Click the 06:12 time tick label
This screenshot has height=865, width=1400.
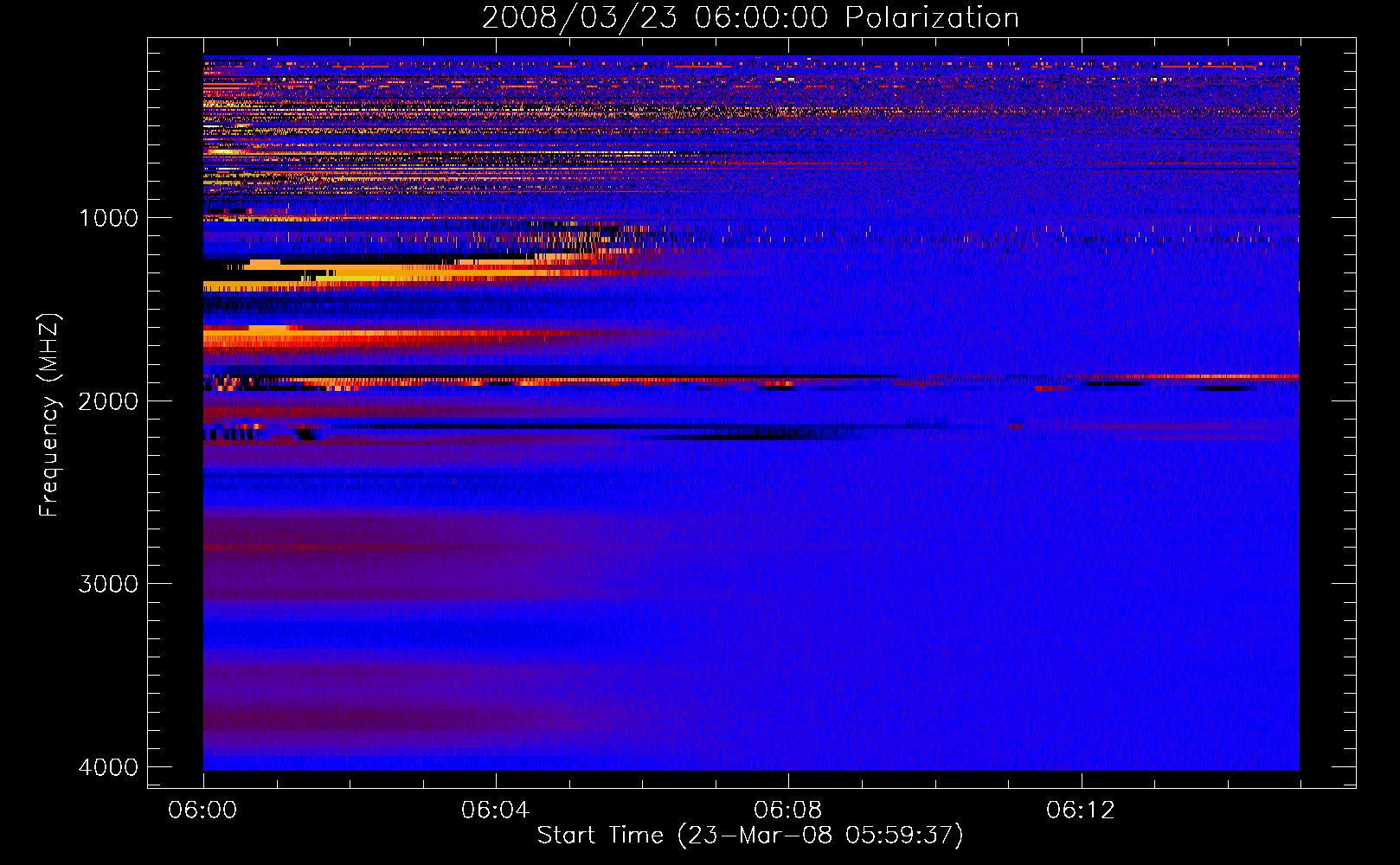[1080, 811]
